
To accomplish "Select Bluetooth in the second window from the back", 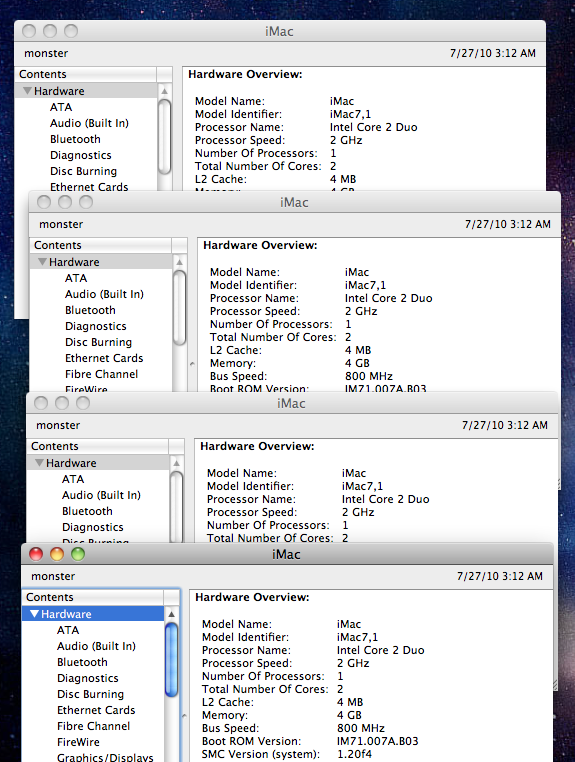I will coord(90,310).
